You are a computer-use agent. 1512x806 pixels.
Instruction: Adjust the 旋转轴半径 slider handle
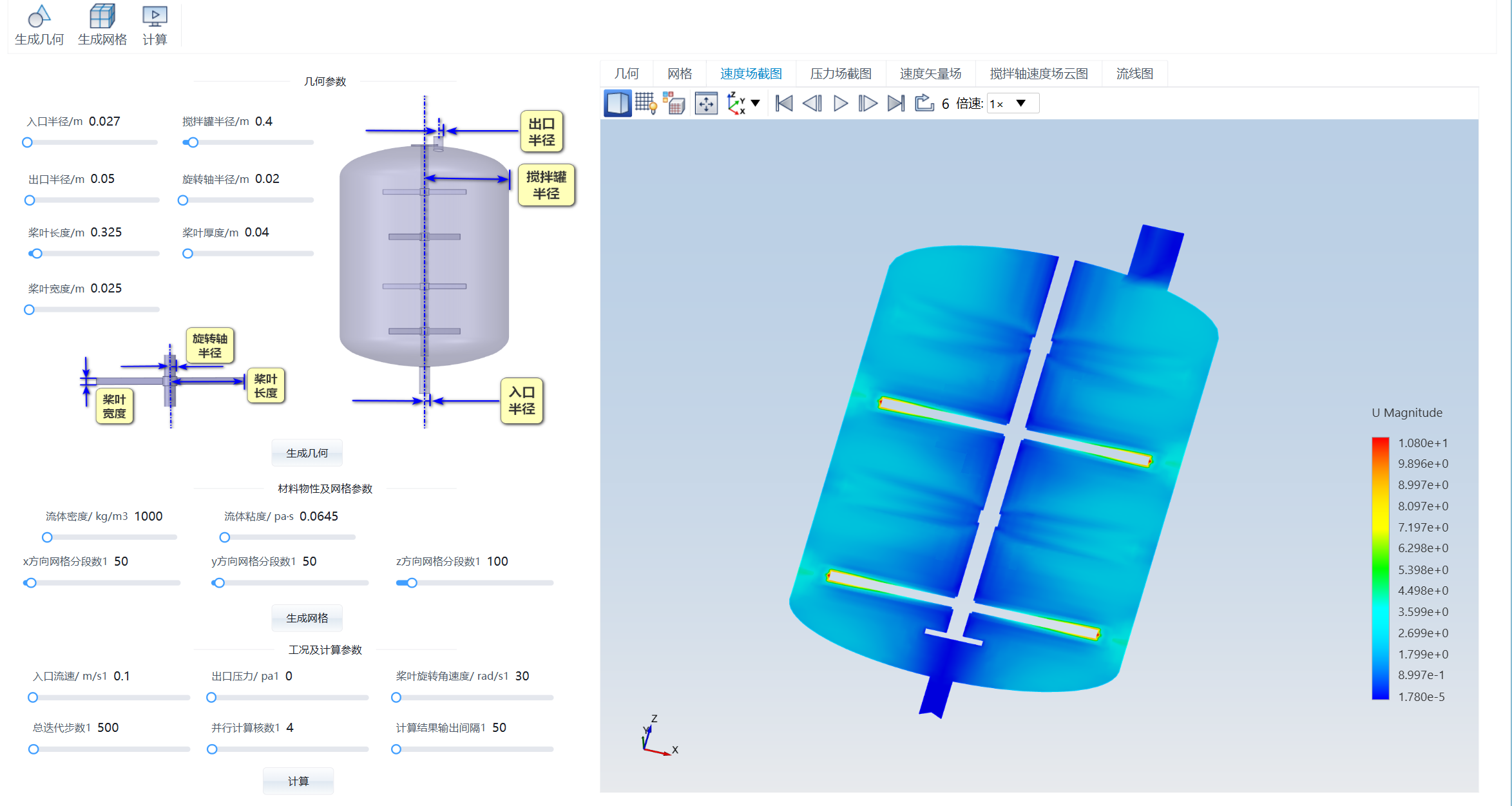click(183, 200)
